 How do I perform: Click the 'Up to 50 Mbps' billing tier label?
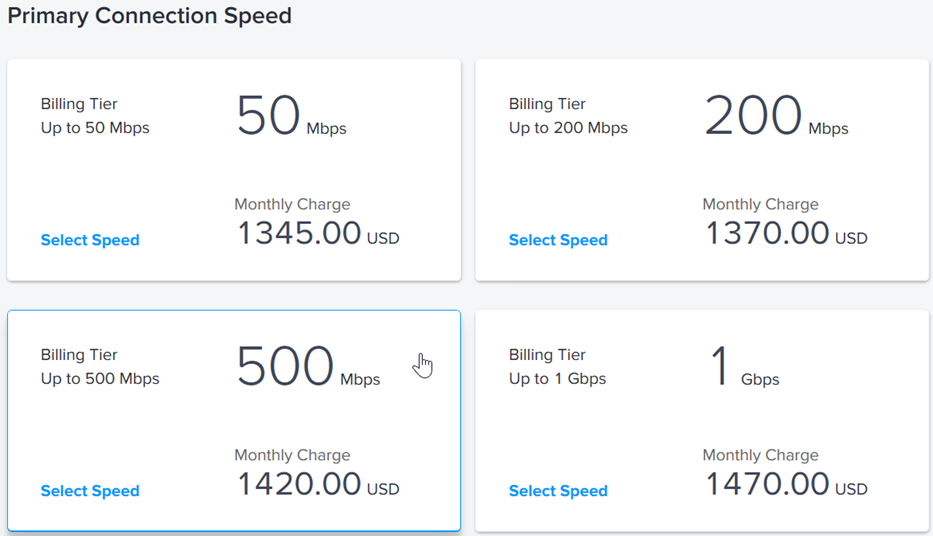(x=95, y=128)
